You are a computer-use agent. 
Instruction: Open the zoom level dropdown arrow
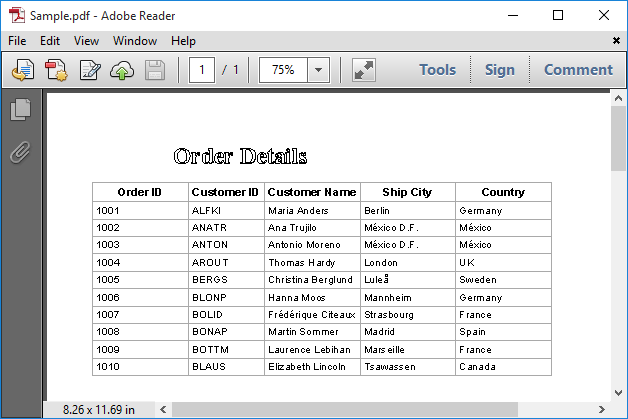318,70
